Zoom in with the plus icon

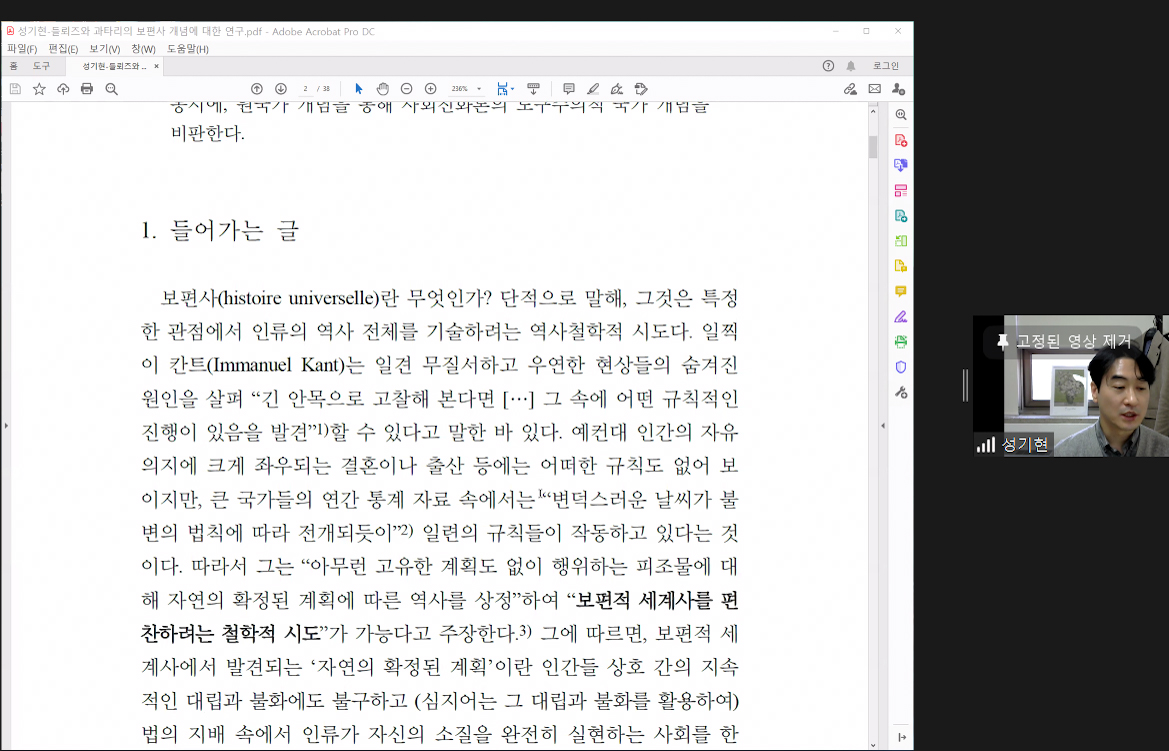pos(430,89)
